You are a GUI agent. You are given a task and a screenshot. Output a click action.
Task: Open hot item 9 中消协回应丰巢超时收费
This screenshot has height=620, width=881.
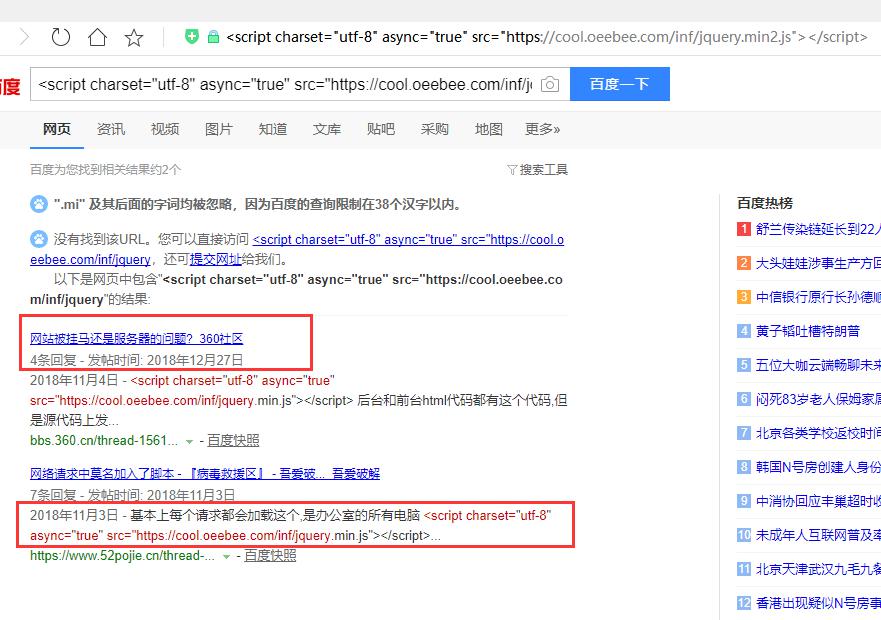point(818,501)
